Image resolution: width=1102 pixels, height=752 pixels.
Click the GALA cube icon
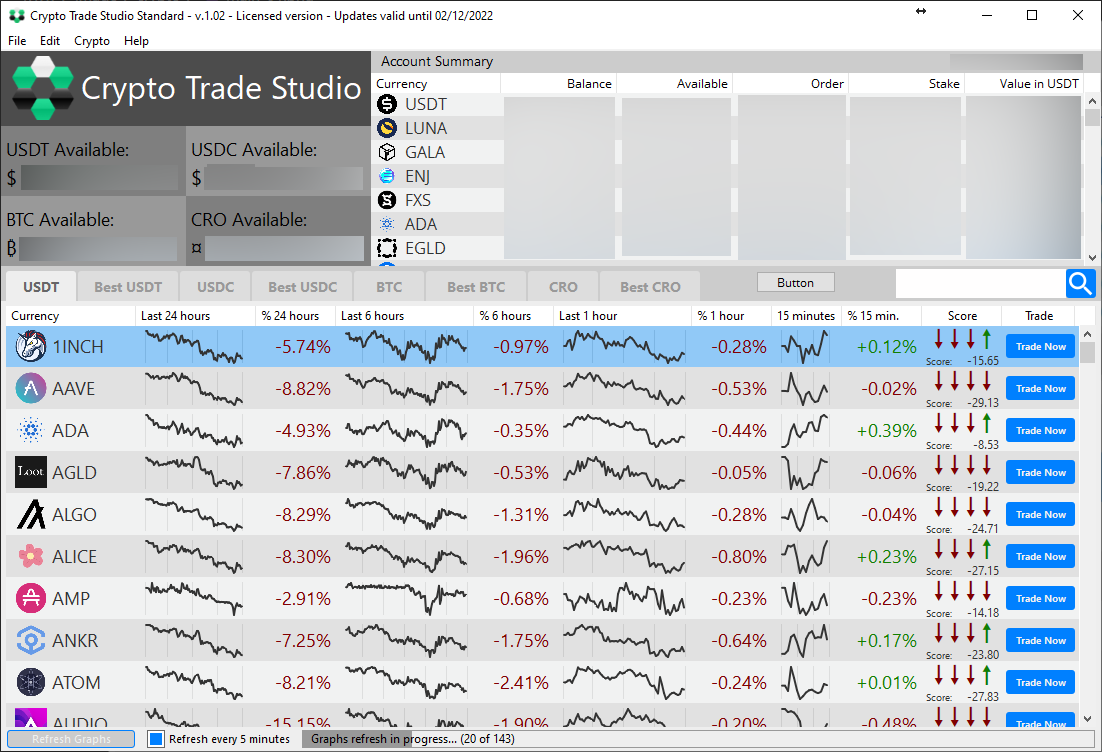coord(387,152)
